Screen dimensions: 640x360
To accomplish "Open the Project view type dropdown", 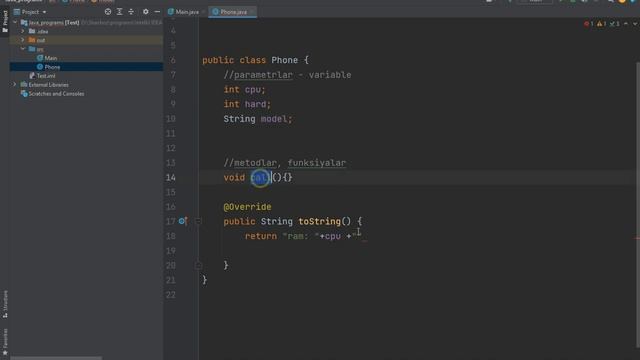I will (44, 12).
